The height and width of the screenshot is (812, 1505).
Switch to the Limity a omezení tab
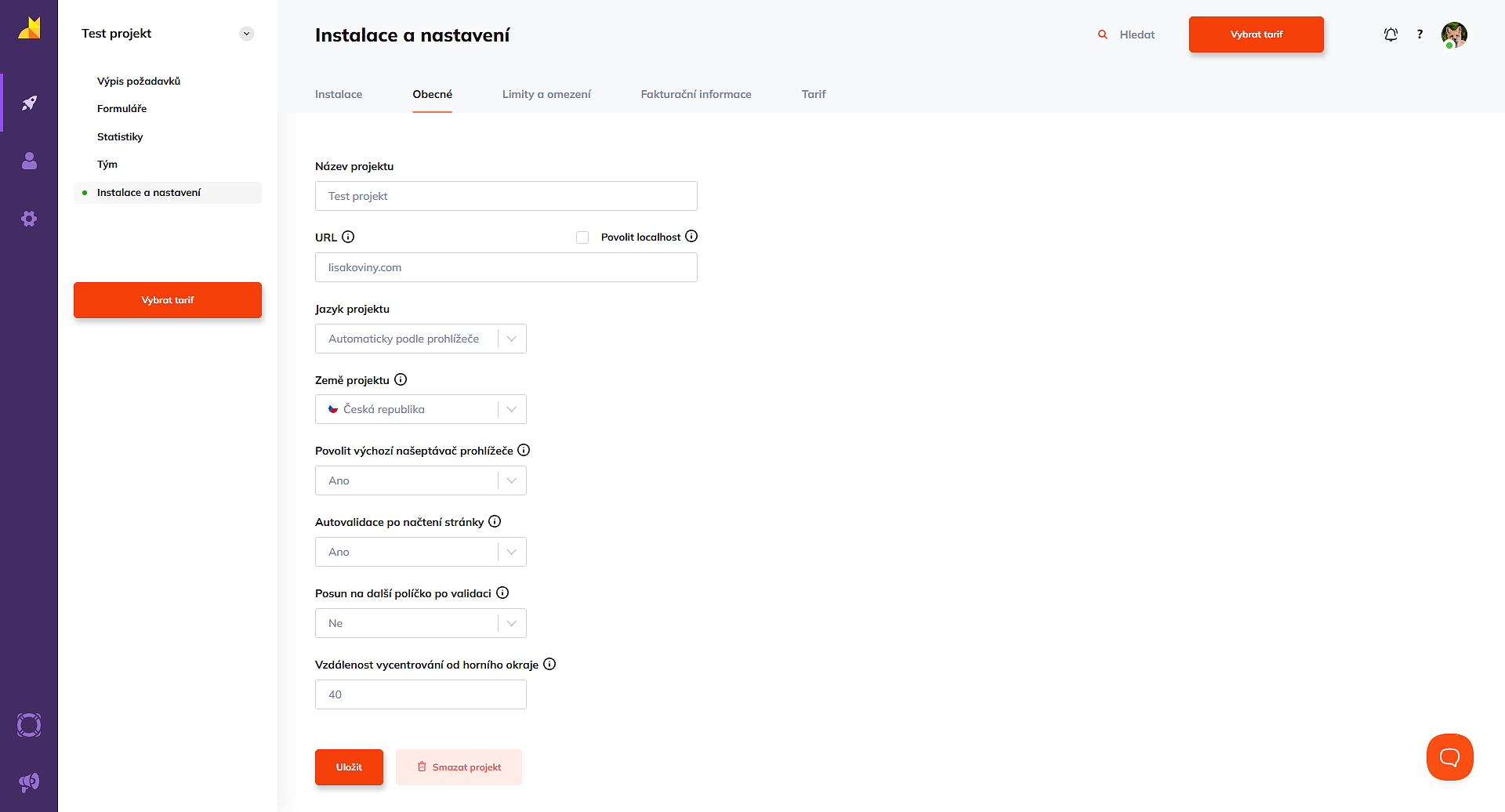coord(546,94)
